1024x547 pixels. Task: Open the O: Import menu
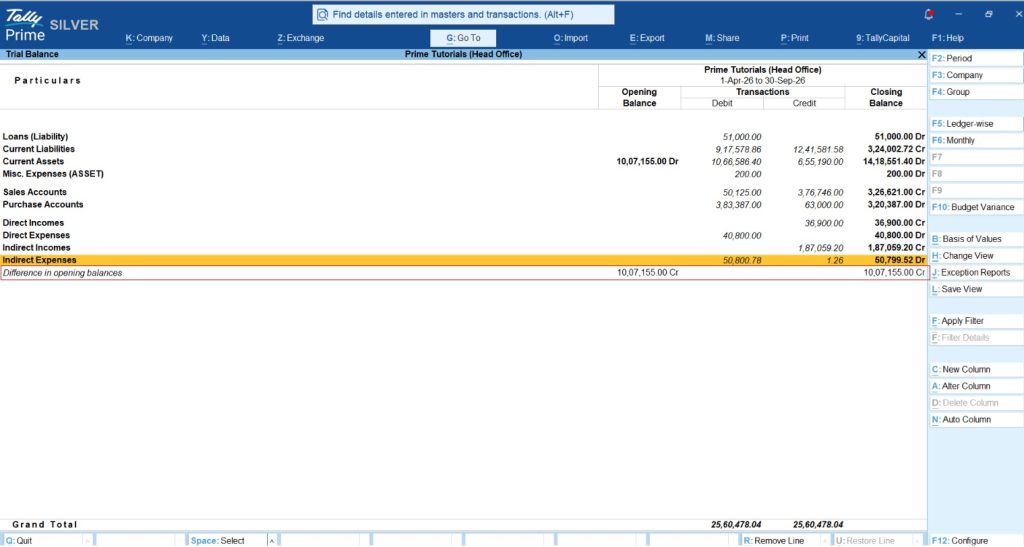[571, 38]
